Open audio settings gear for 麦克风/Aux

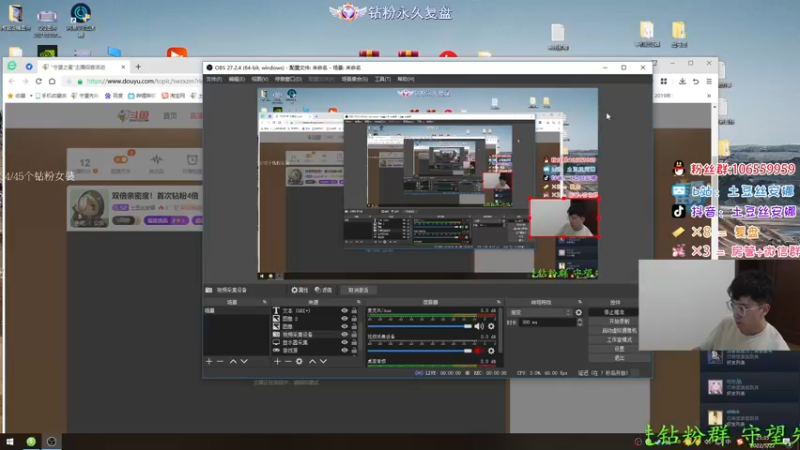[x=491, y=326]
